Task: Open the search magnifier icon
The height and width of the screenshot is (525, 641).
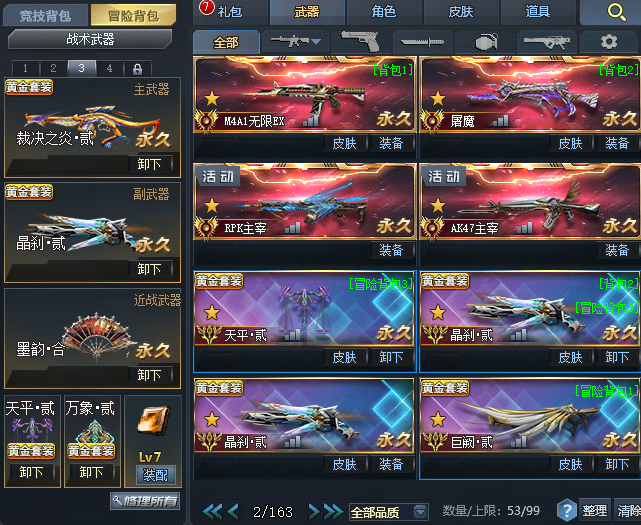Action: pyautogui.click(x=616, y=13)
